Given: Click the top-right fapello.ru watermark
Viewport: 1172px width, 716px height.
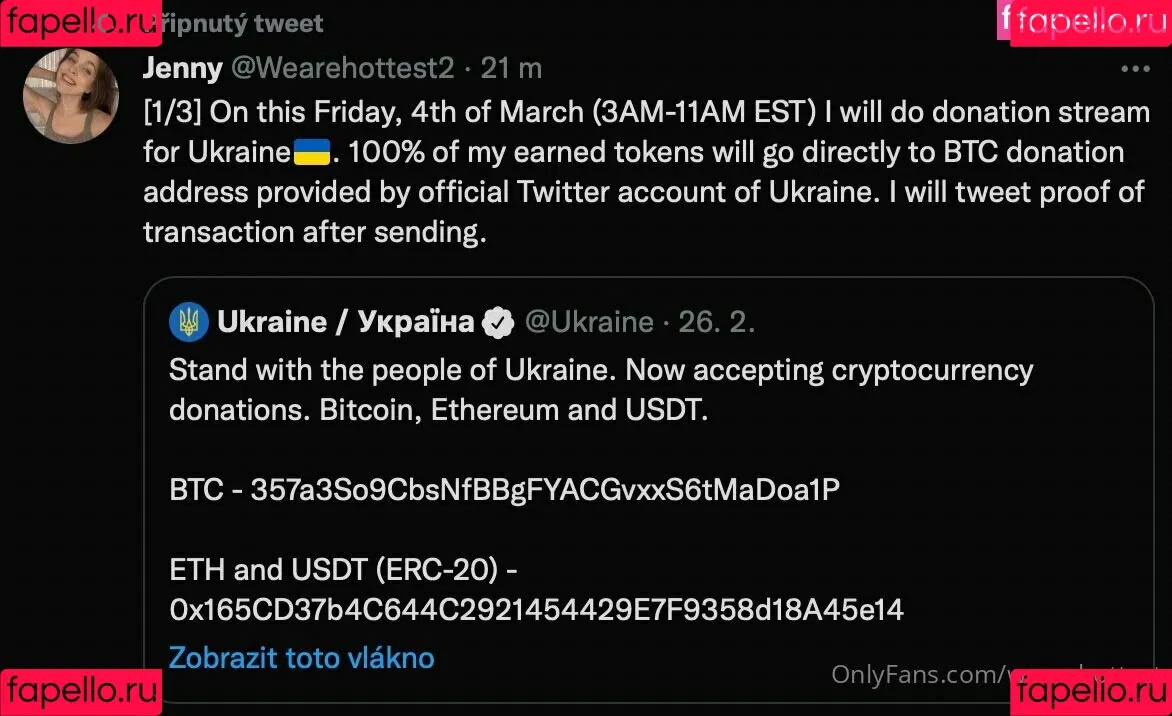Looking at the screenshot, I should tap(1090, 22).
